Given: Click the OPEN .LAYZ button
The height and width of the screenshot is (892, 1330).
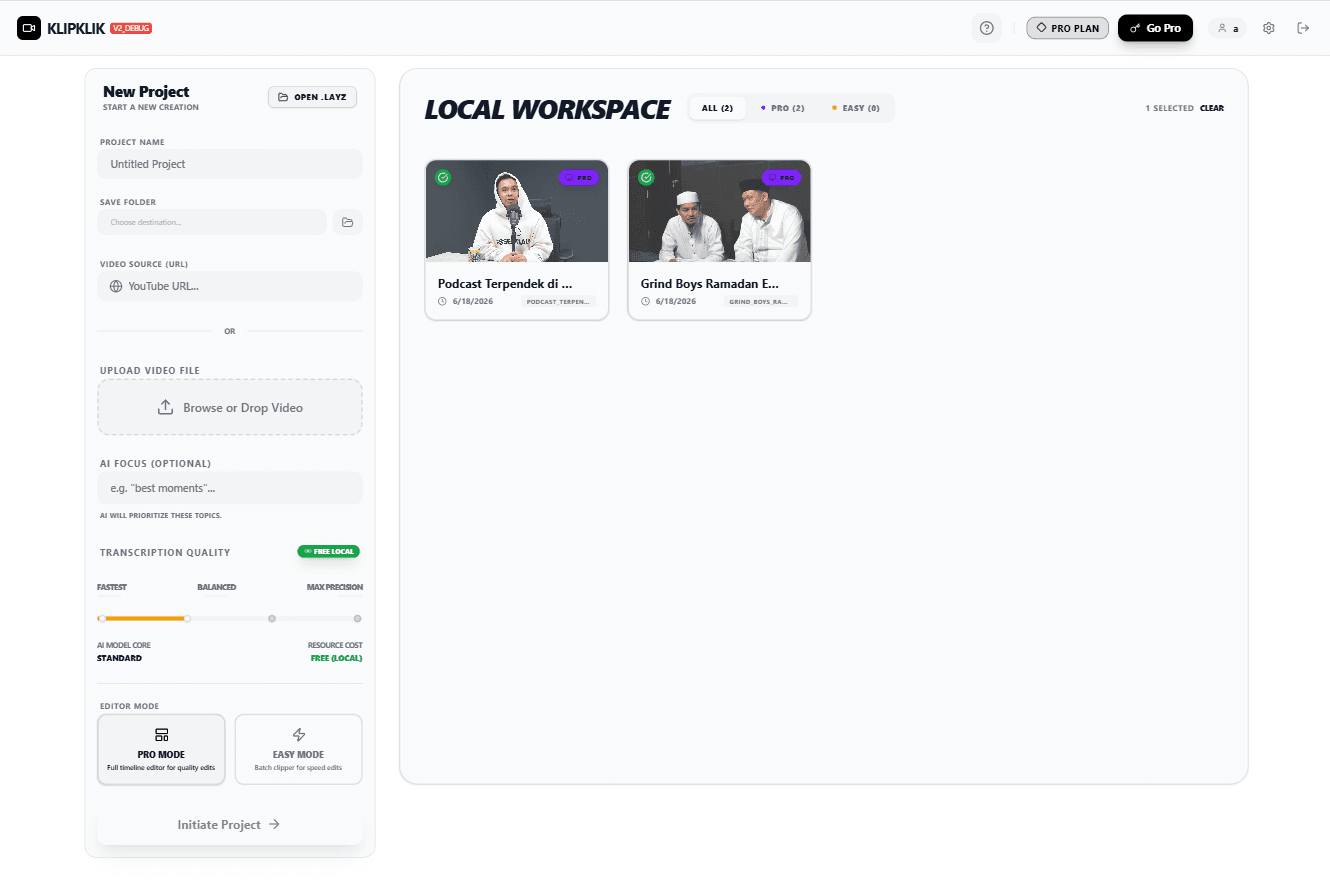Looking at the screenshot, I should pyautogui.click(x=312, y=97).
